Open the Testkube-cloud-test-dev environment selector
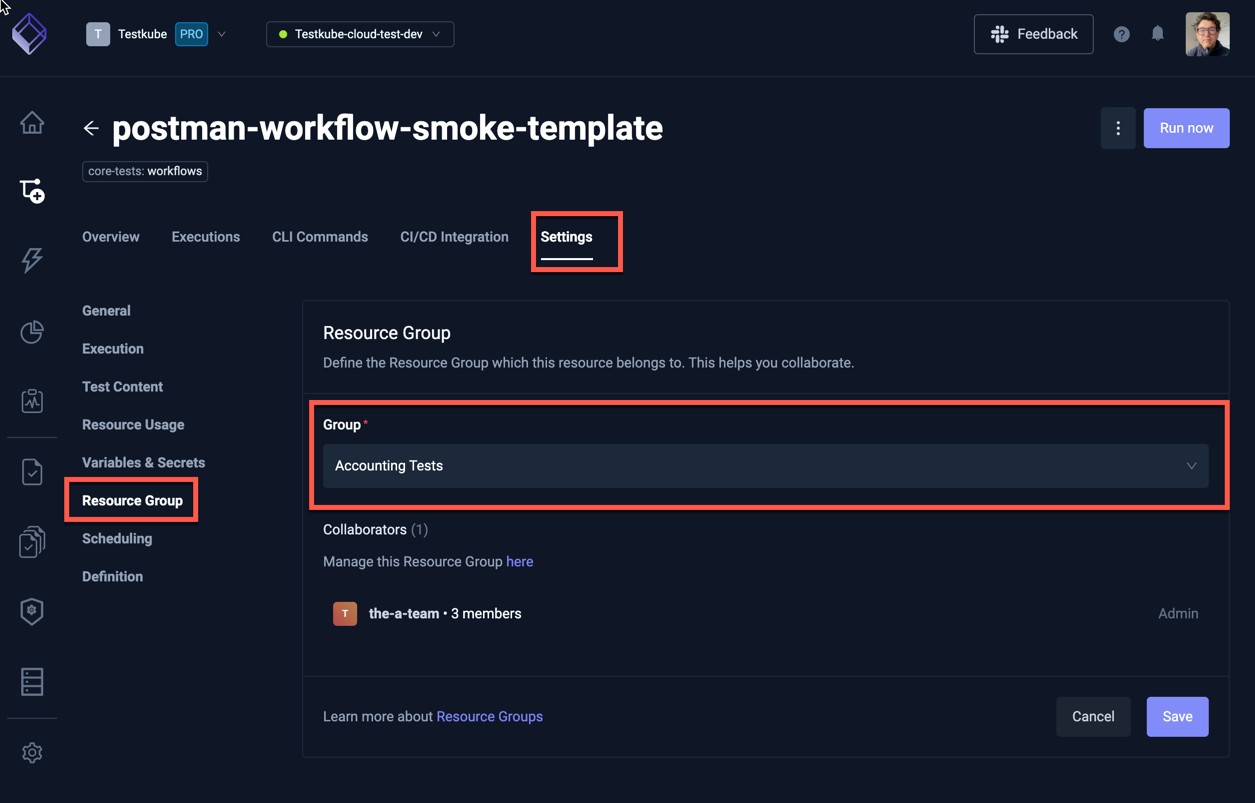 click(359, 33)
